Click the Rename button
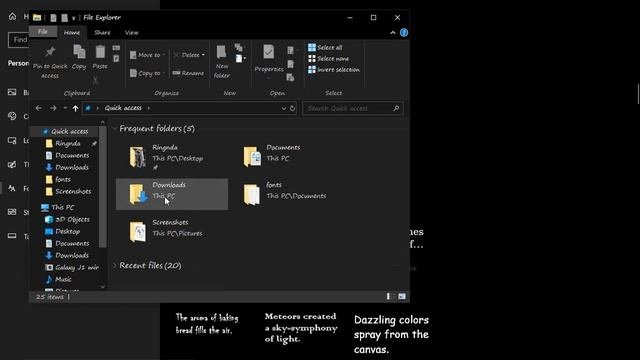The width and height of the screenshot is (640, 360). pyautogui.click(x=188, y=73)
